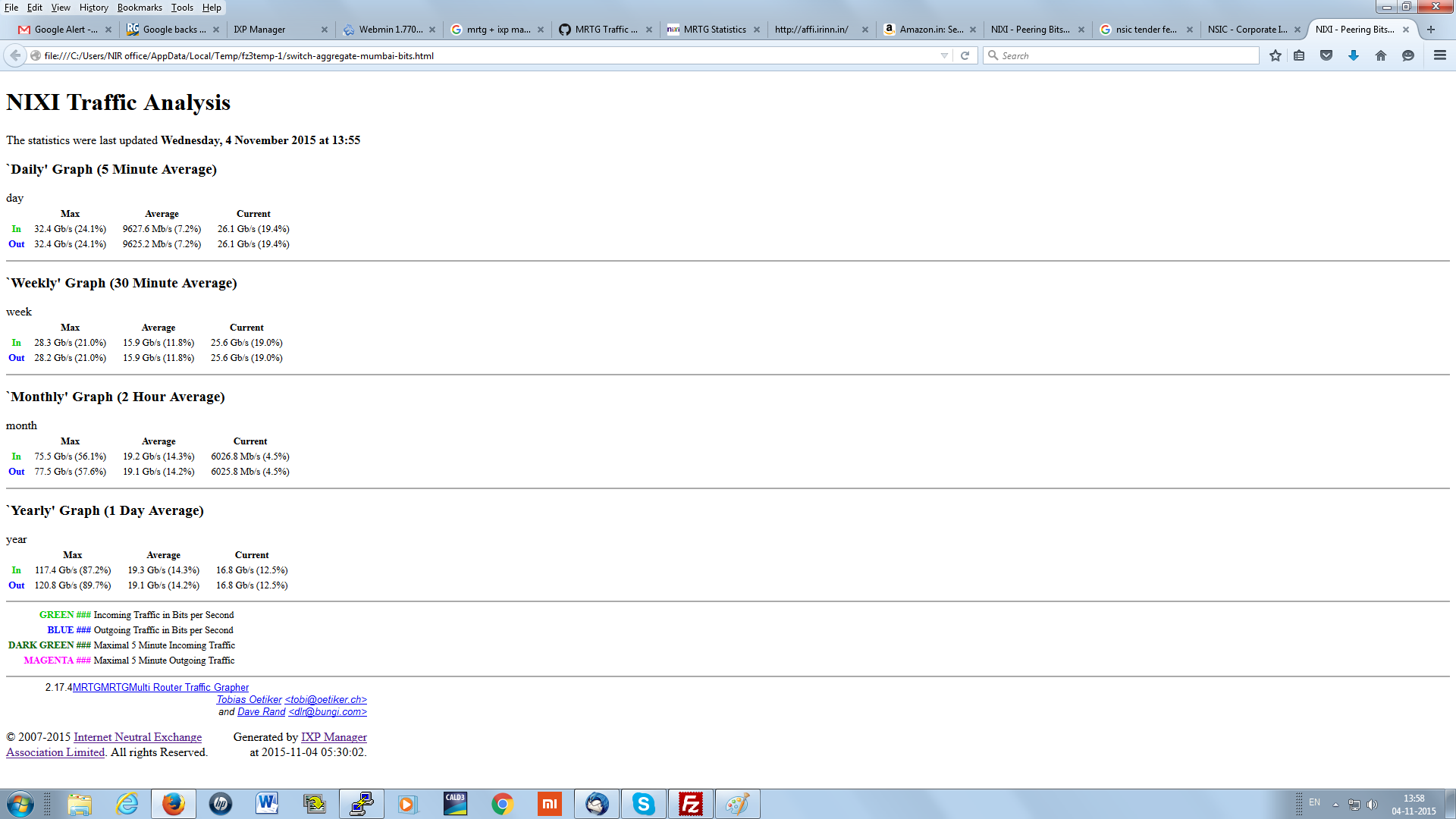
Task: Open the Tools menu
Action: [x=182, y=8]
